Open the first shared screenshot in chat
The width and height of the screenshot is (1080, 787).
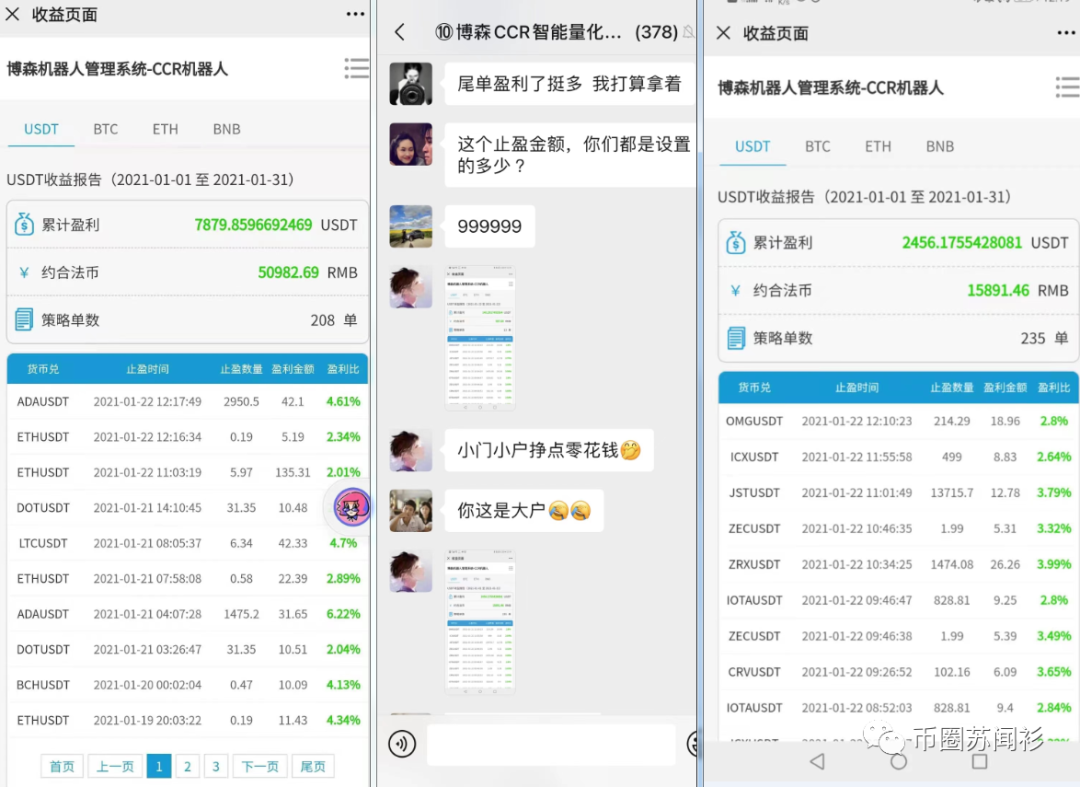480,337
